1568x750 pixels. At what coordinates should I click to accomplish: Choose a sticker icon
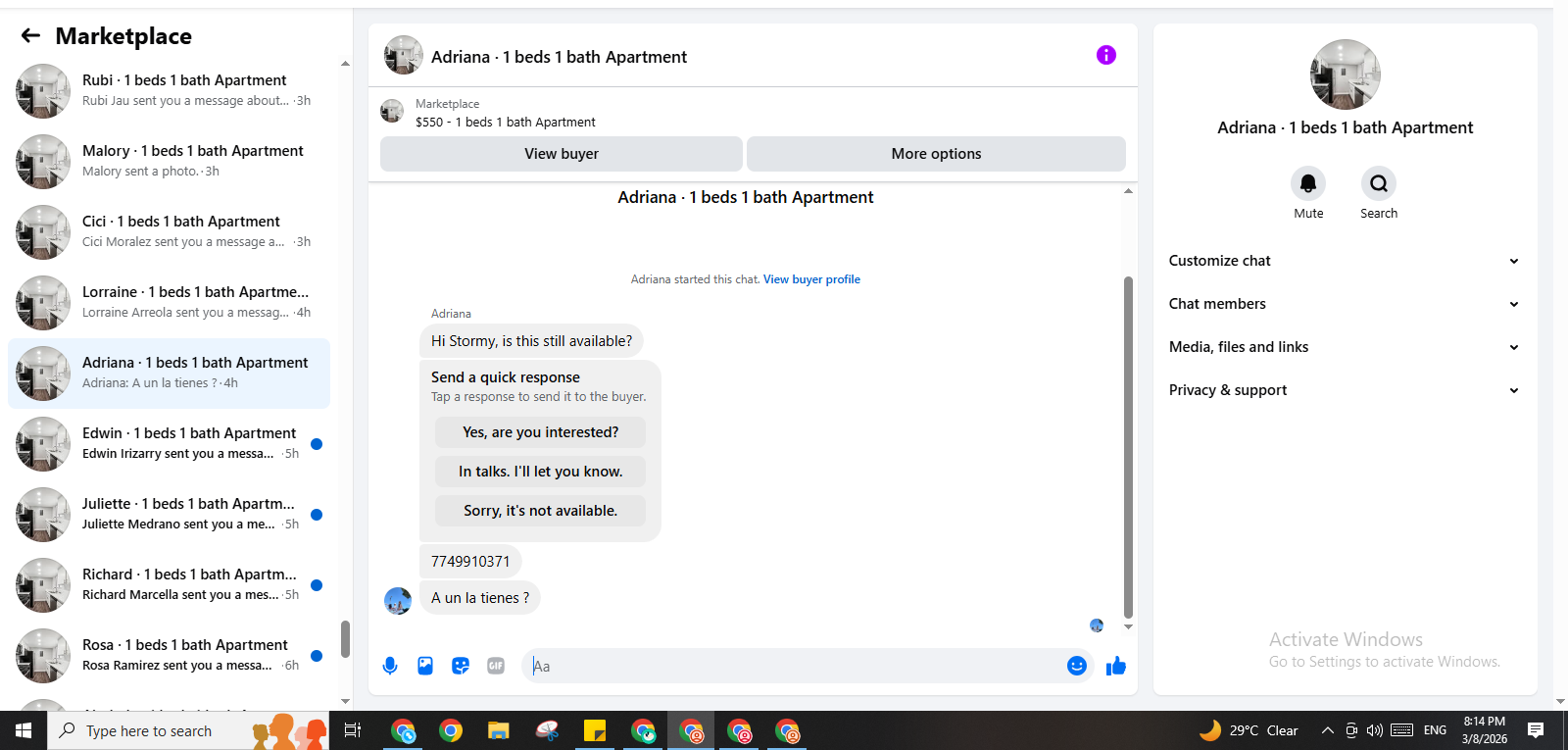click(461, 666)
